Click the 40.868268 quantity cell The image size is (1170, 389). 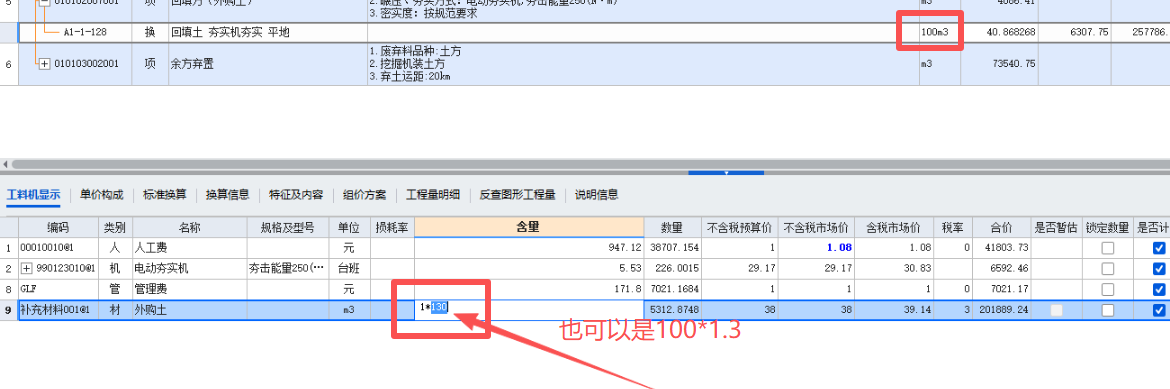[x=999, y=32]
